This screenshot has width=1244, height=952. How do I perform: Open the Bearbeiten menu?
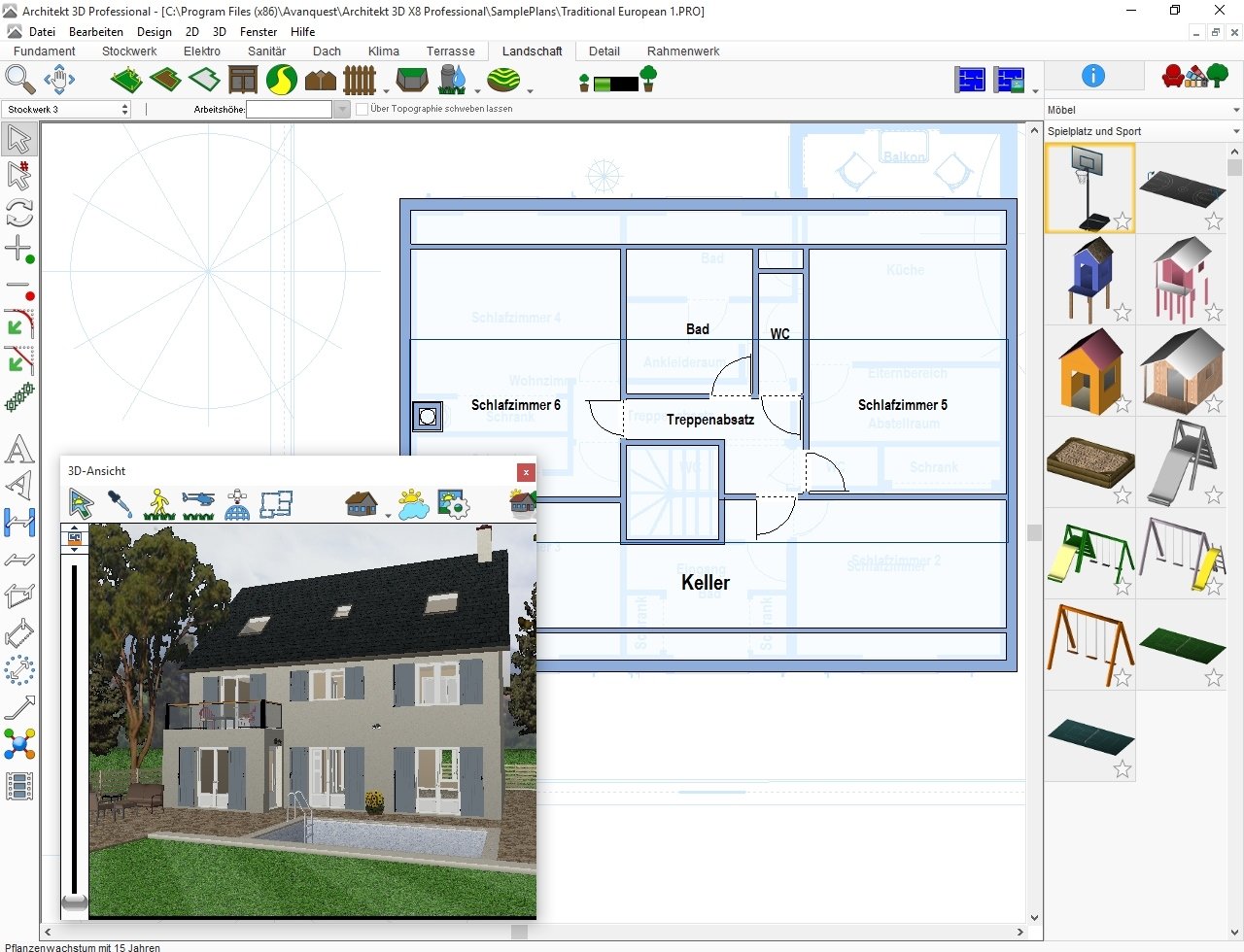tap(96, 31)
